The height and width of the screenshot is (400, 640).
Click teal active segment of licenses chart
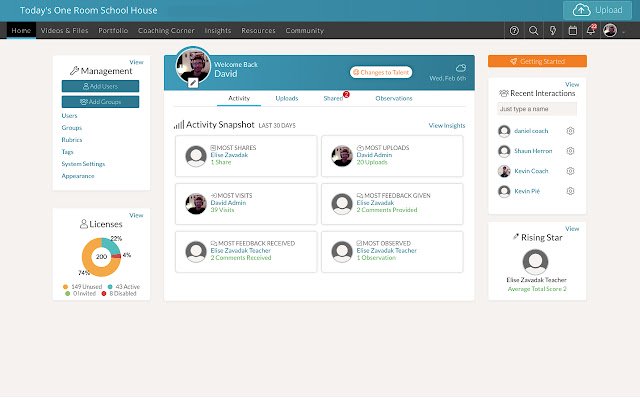tap(111, 245)
